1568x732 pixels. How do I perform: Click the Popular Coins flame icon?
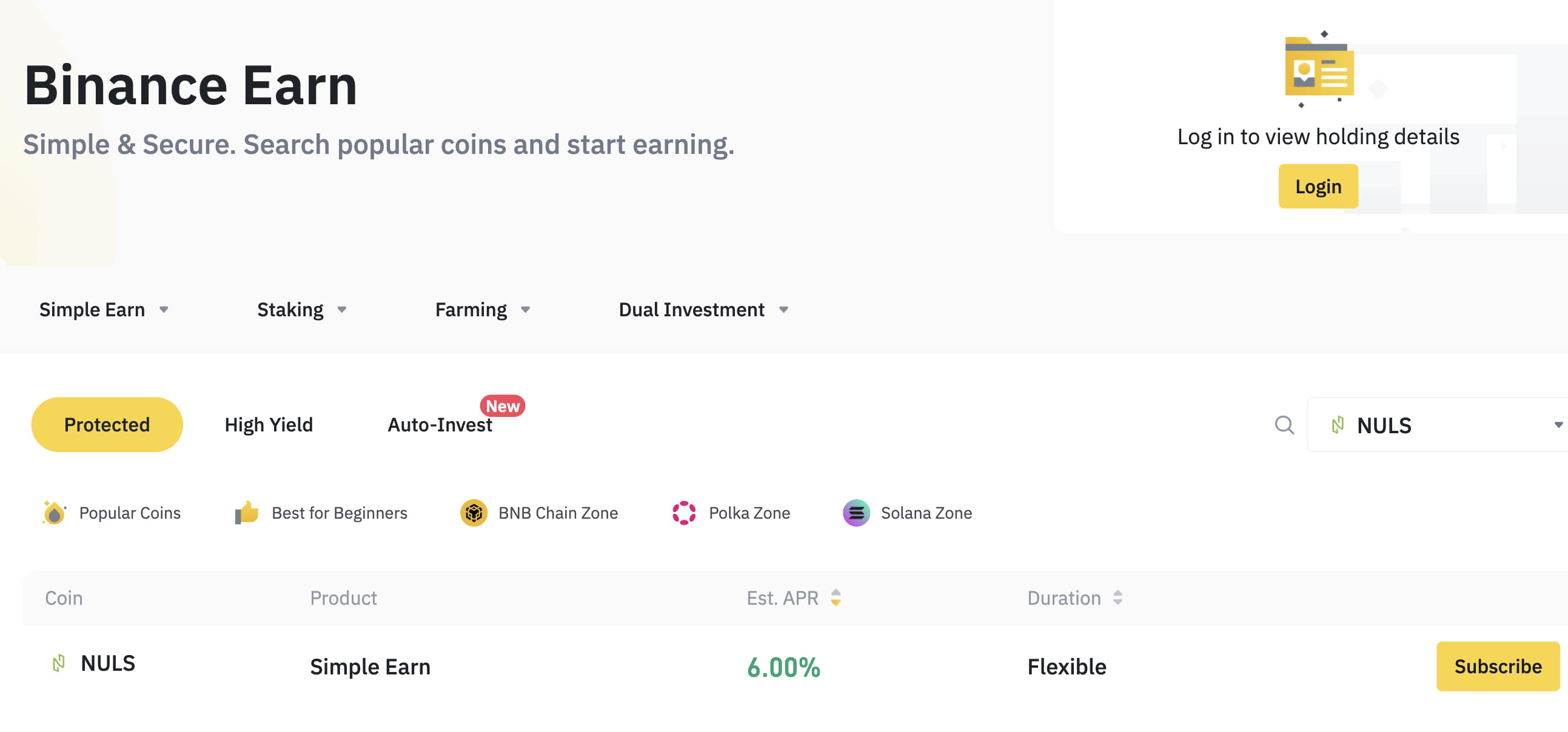pyautogui.click(x=54, y=513)
